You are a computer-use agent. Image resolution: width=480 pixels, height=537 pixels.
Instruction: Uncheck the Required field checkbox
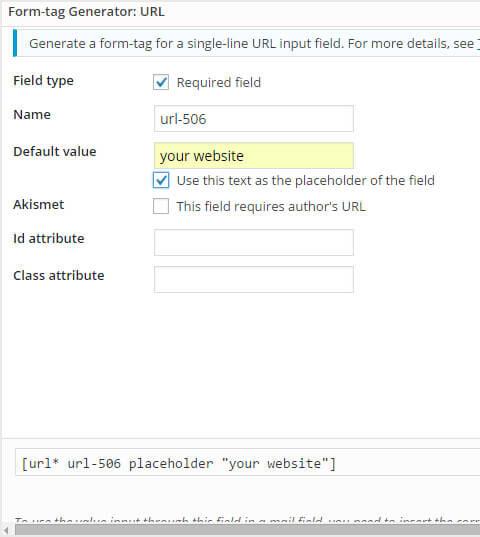tap(161, 82)
